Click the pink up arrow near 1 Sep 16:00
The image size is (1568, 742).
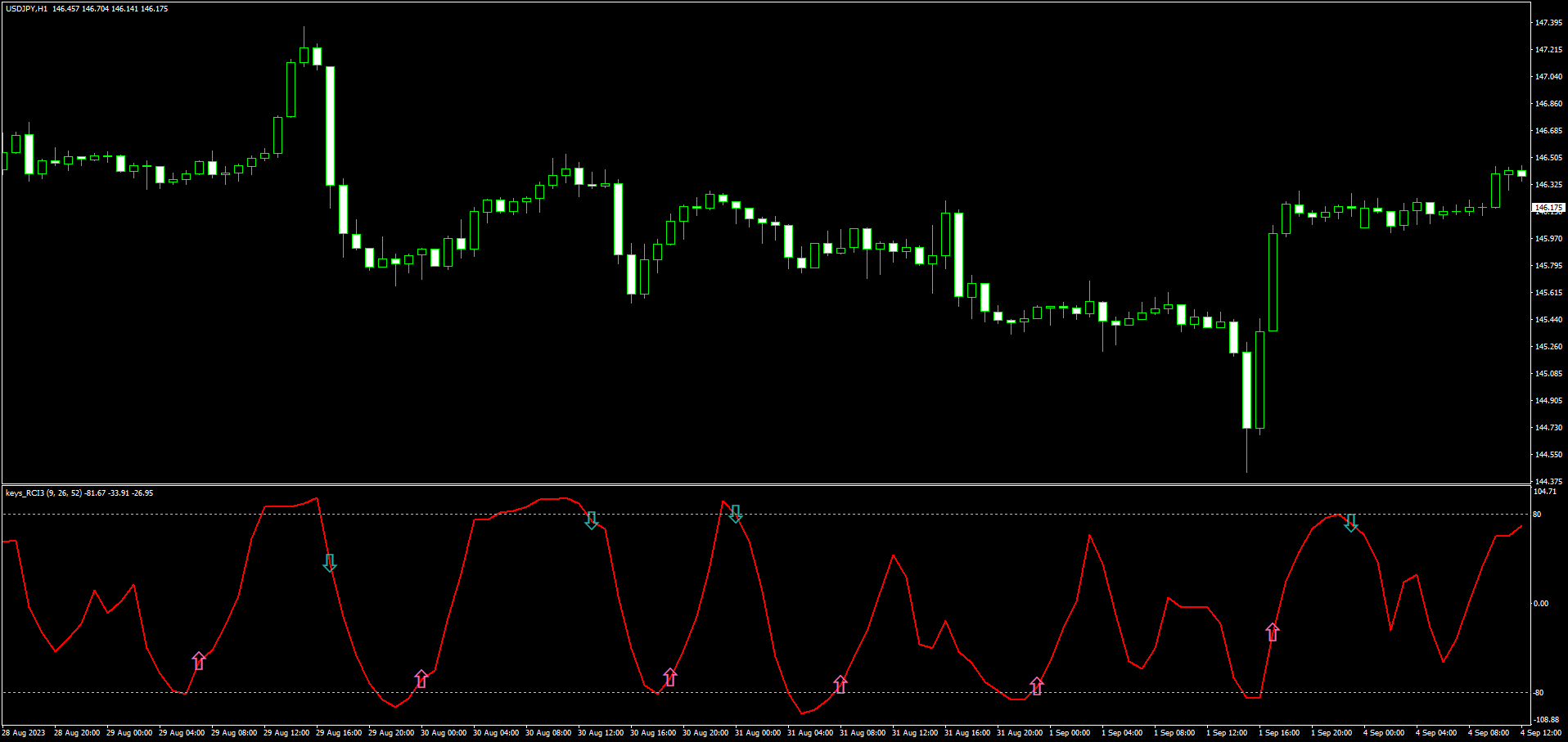(x=1273, y=632)
